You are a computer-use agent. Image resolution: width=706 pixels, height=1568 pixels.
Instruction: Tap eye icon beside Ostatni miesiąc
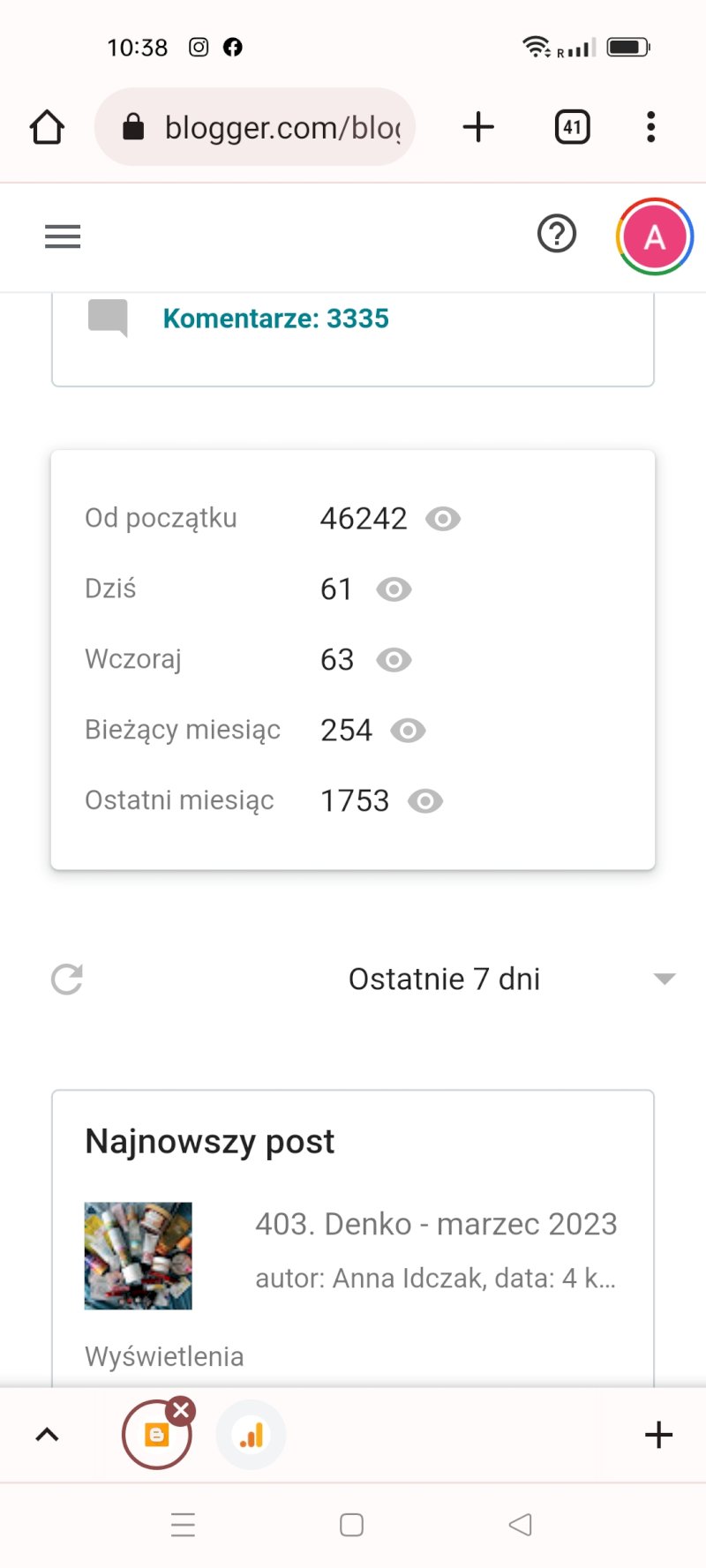tap(425, 801)
